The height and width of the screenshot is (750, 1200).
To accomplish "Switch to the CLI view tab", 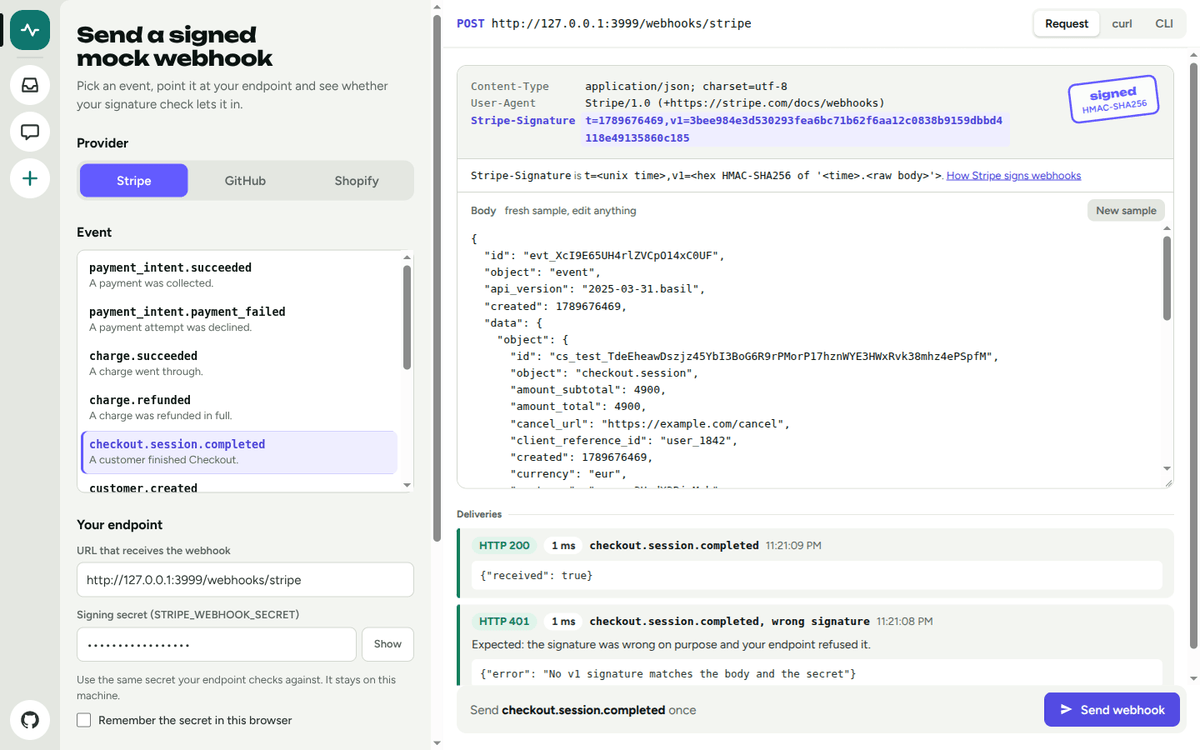I will pos(1164,24).
